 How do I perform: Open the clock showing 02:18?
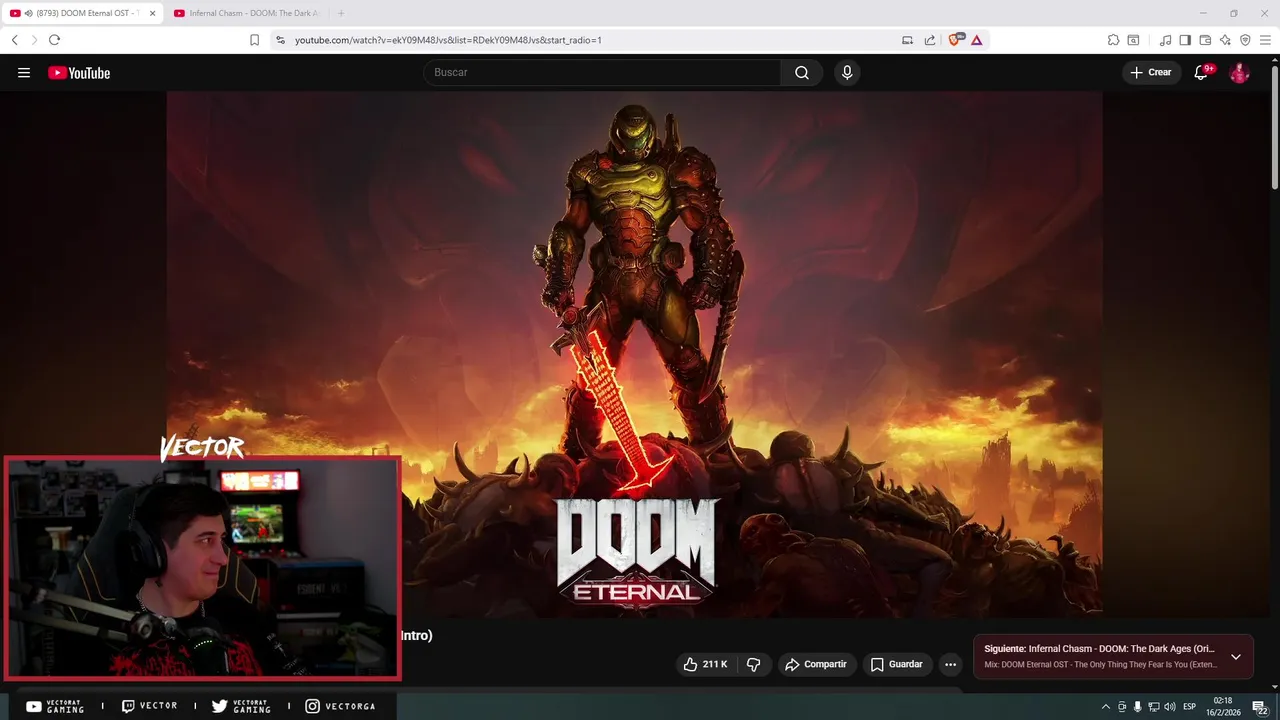pyautogui.click(x=1223, y=707)
